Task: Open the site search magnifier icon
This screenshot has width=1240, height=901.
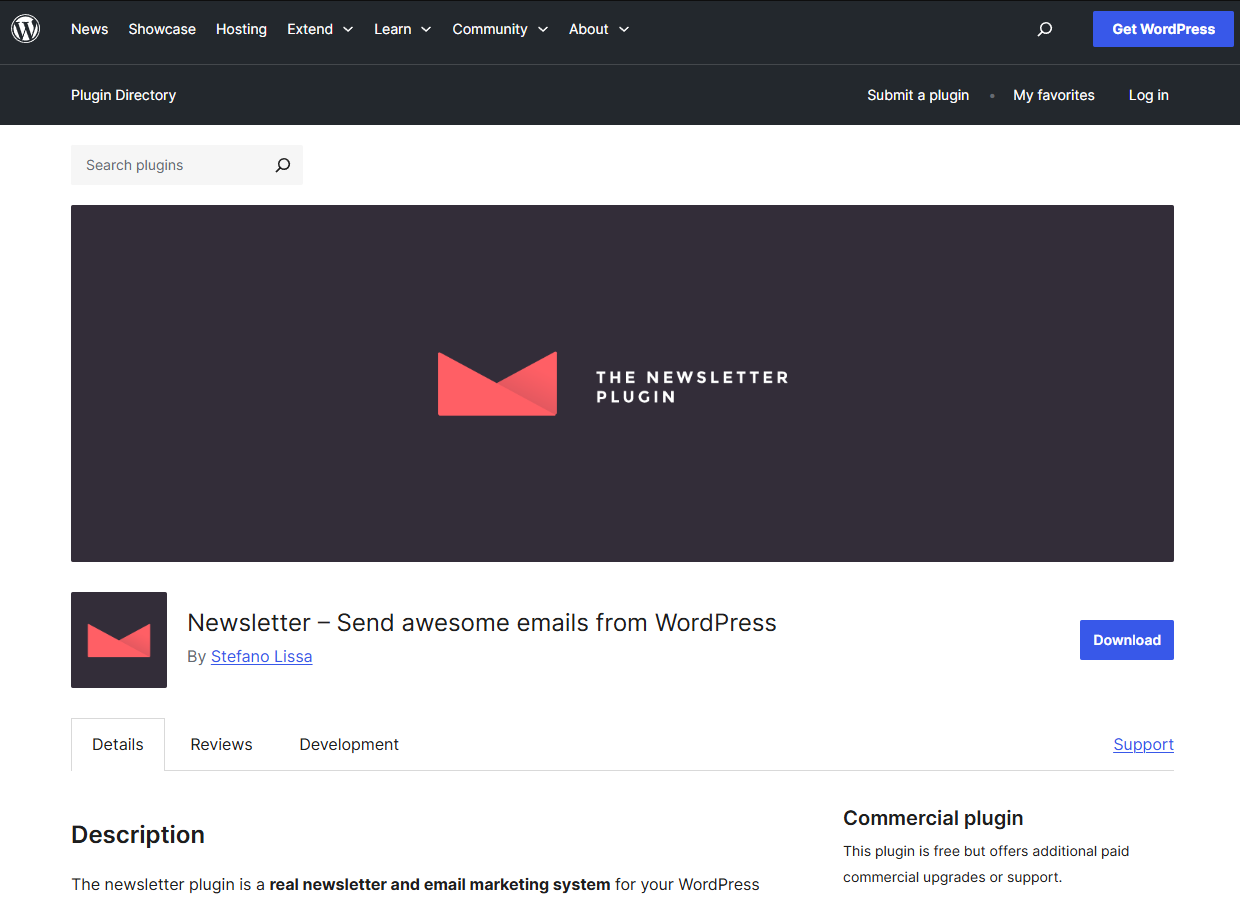Action: [x=1045, y=29]
